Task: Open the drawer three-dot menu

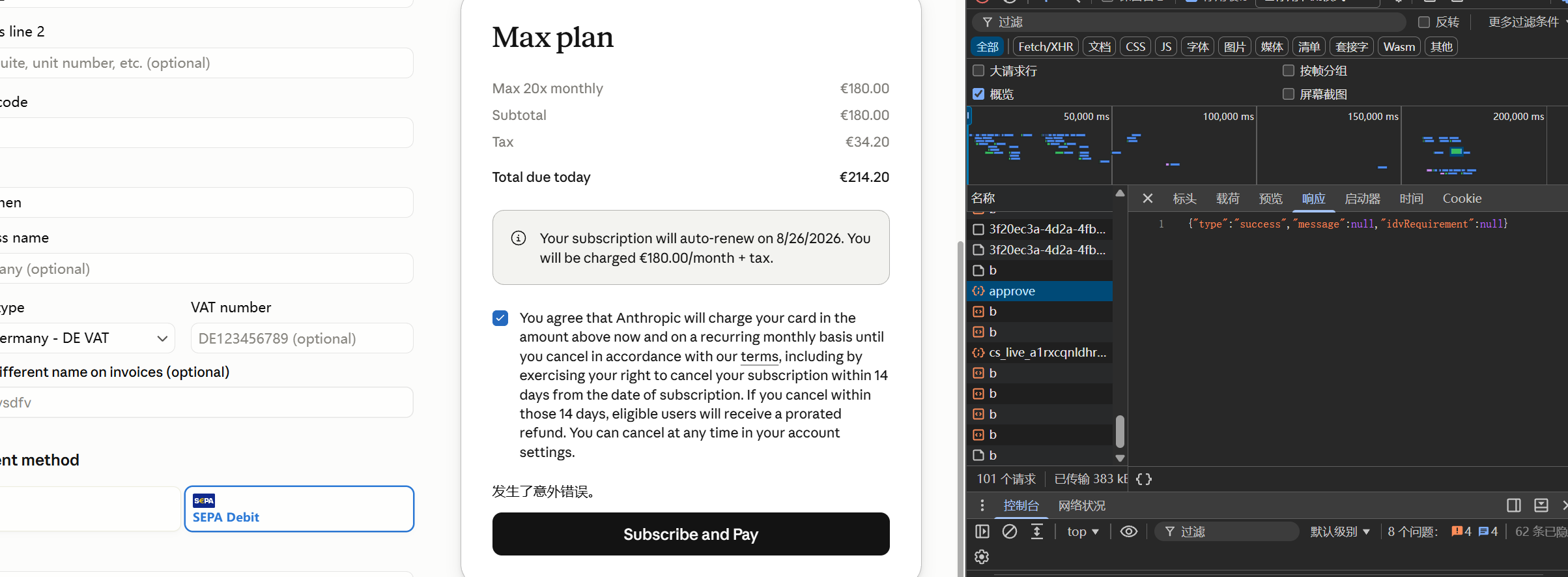Action: [982, 505]
